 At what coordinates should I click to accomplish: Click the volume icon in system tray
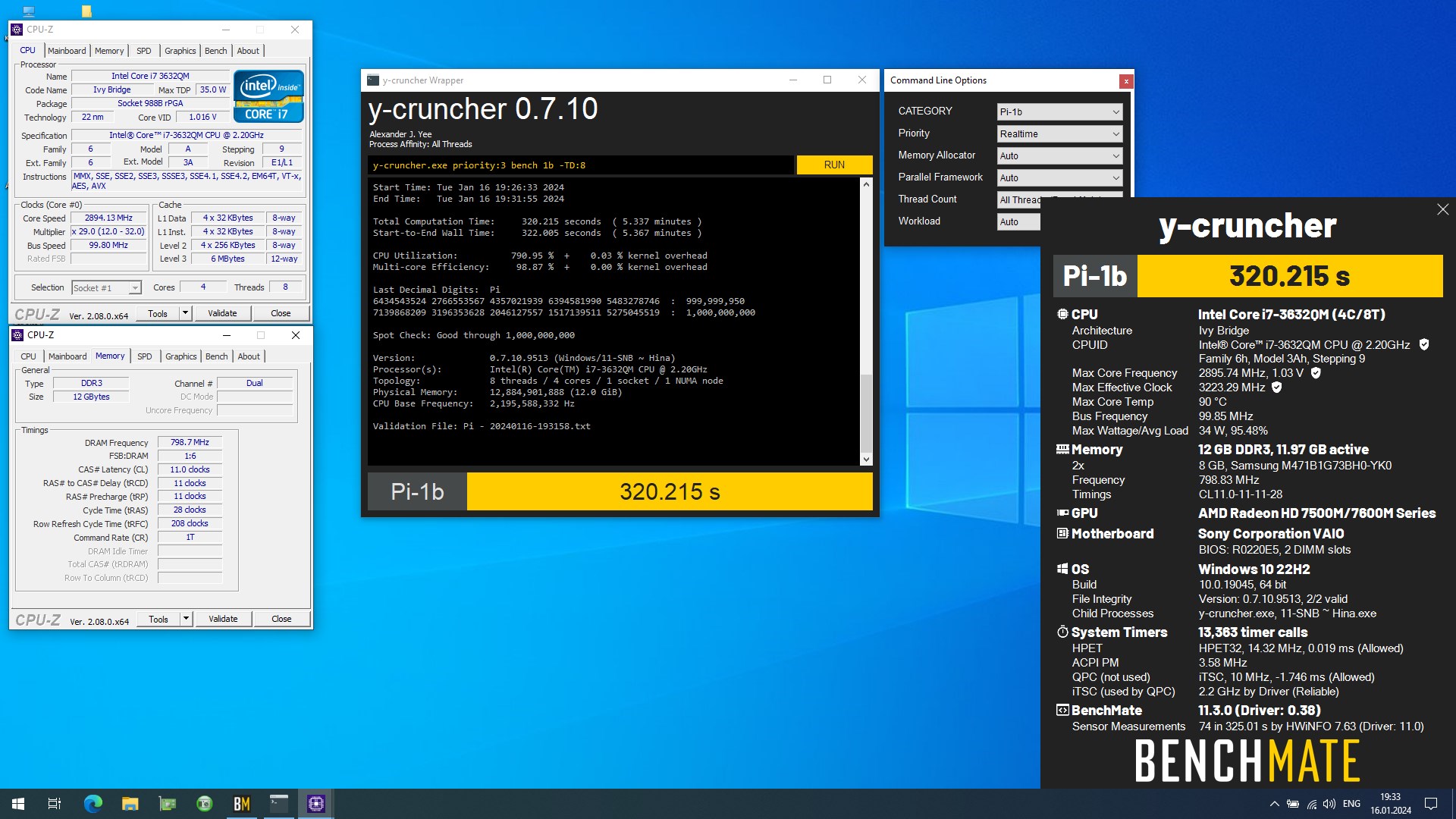pos(1329,804)
